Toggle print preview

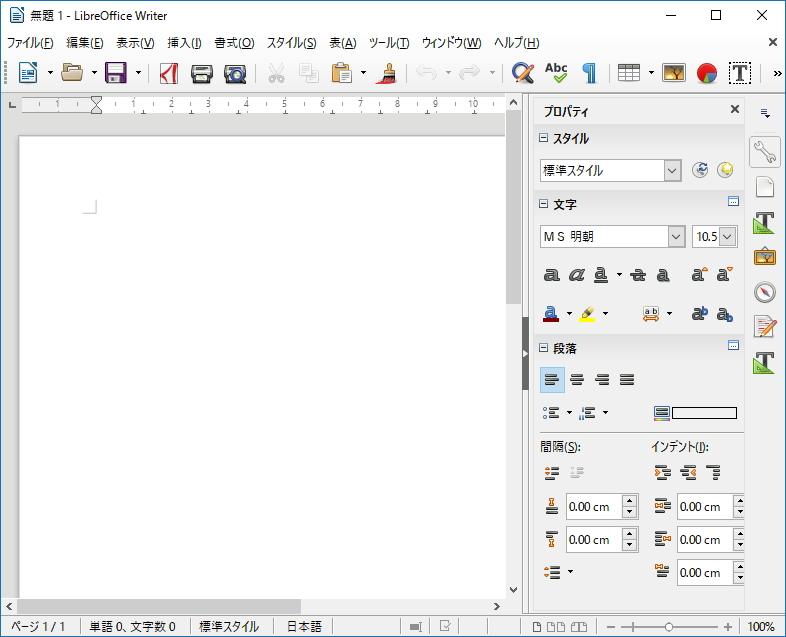click(235, 74)
